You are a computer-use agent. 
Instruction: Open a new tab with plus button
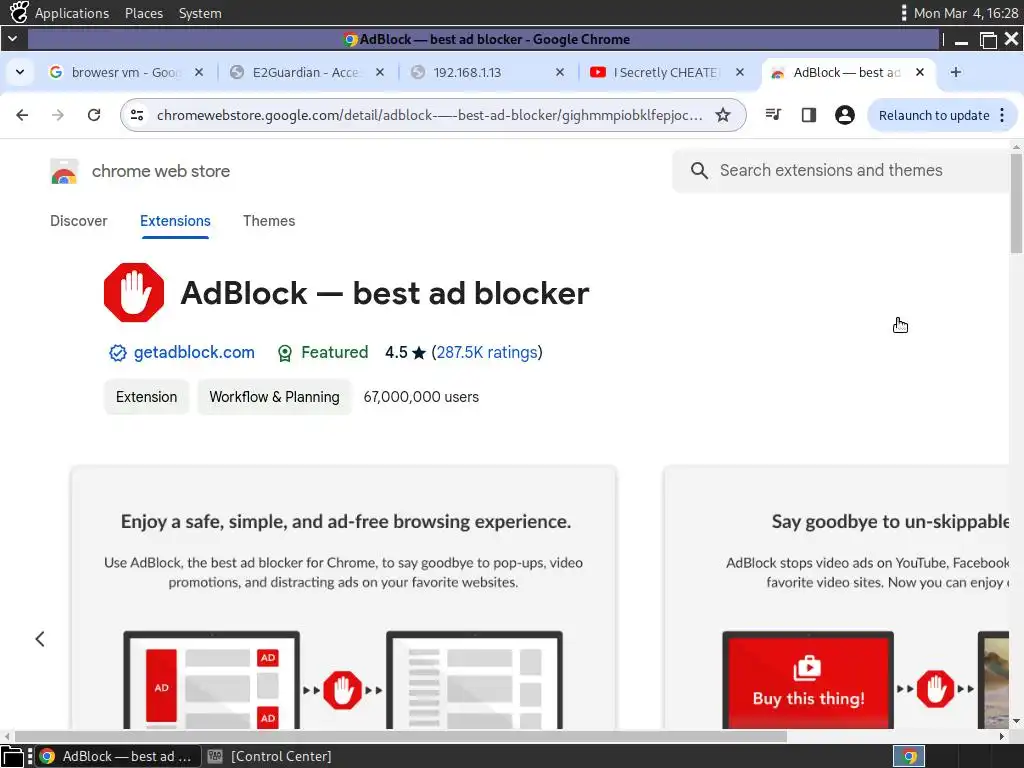tap(955, 72)
